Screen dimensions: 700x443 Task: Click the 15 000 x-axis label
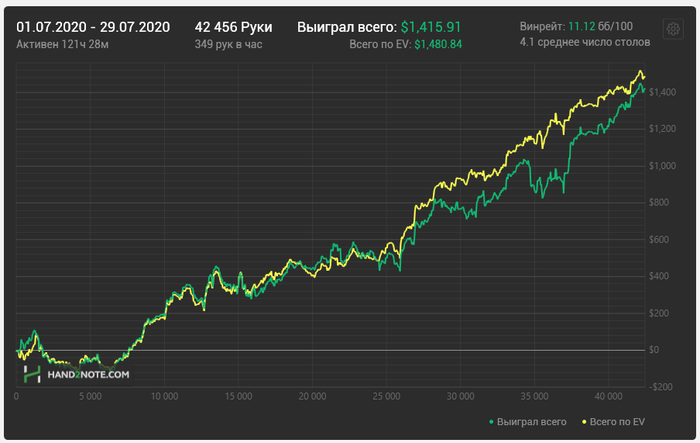point(238,396)
